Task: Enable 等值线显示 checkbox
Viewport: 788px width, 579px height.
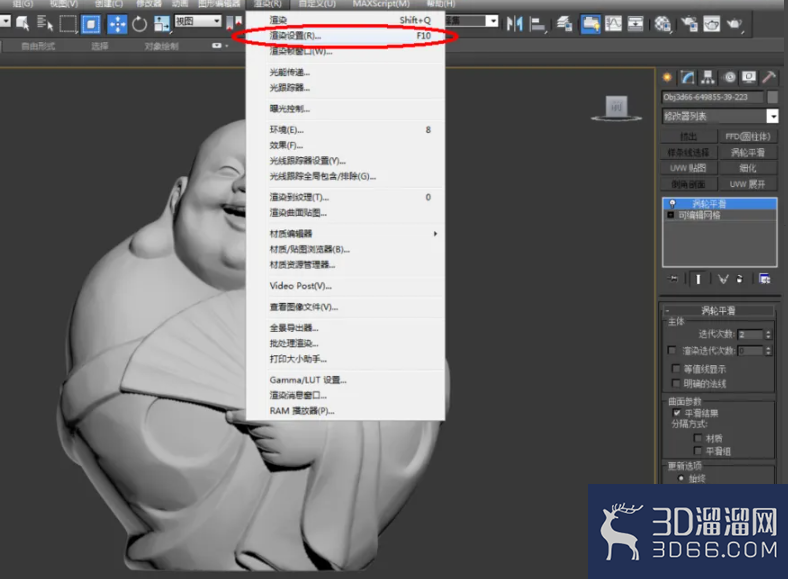Action: click(676, 368)
